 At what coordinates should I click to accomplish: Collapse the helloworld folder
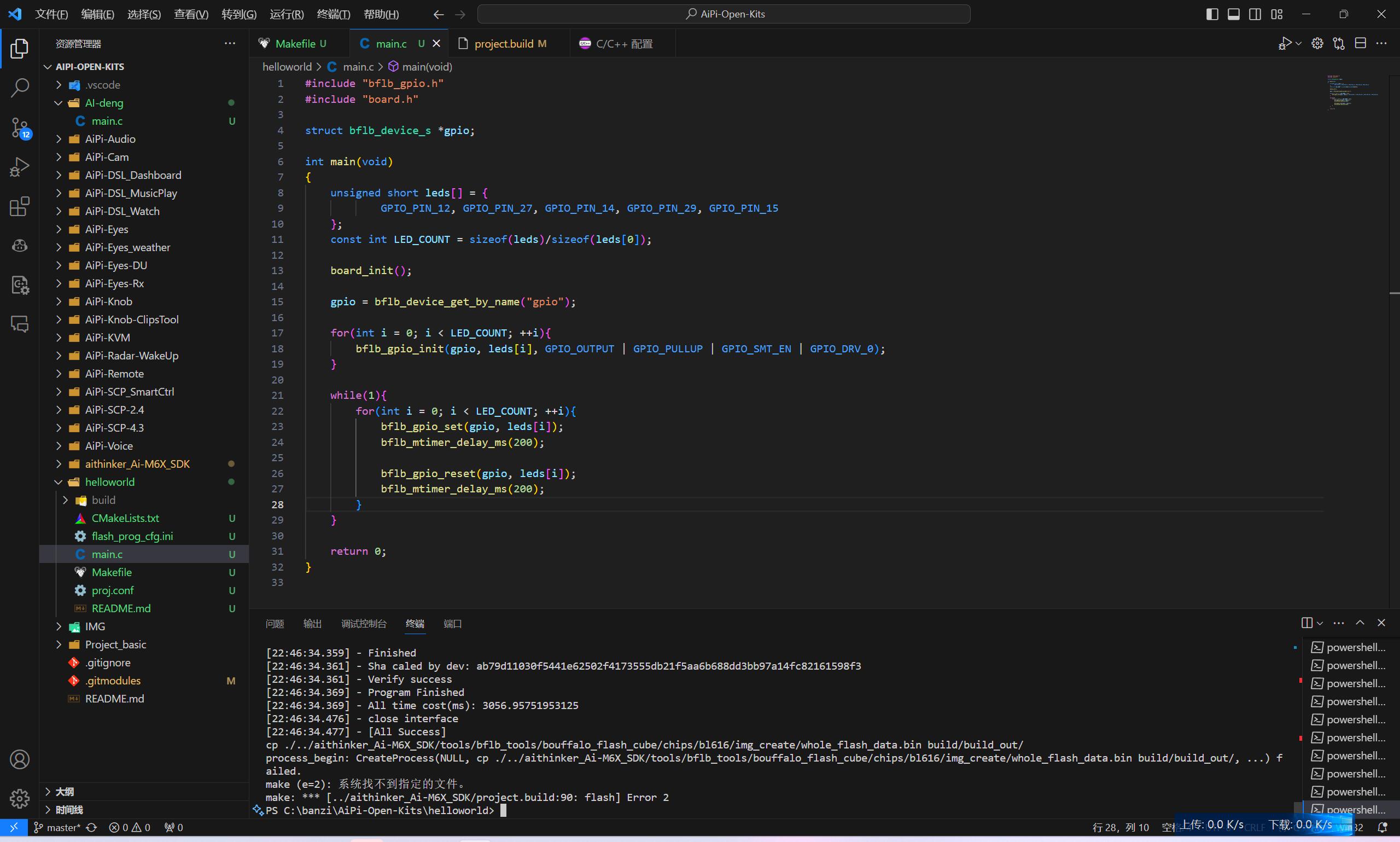(x=59, y=481)
